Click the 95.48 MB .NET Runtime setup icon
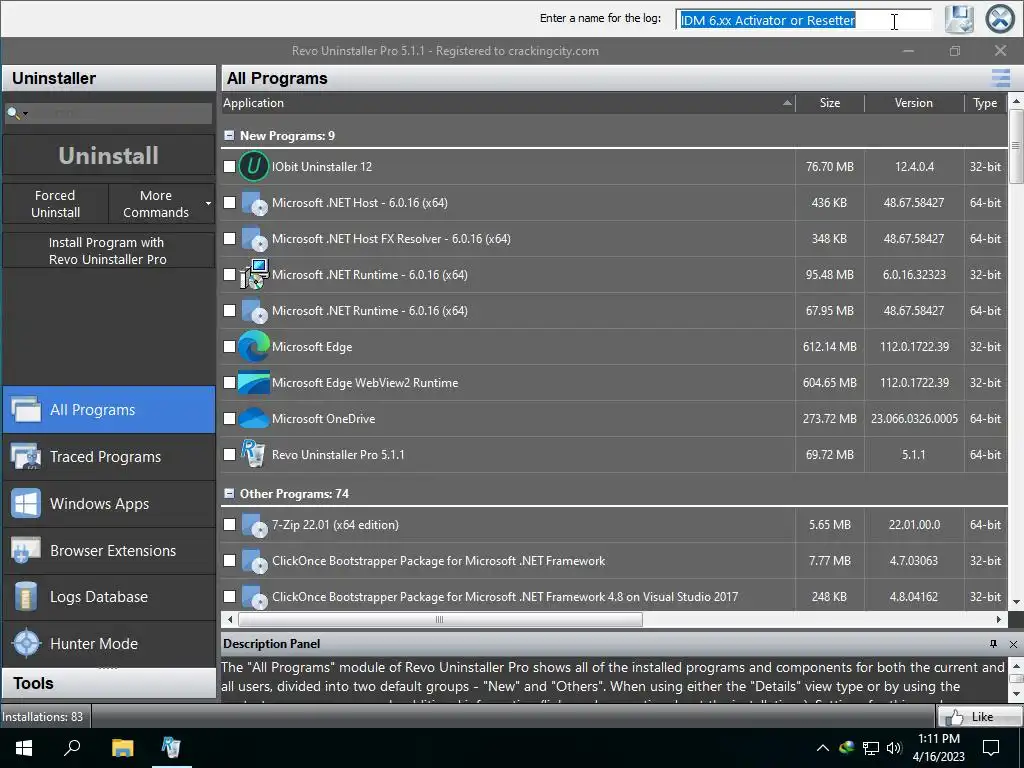The image size is (1024, 768). tap(254, 274)
